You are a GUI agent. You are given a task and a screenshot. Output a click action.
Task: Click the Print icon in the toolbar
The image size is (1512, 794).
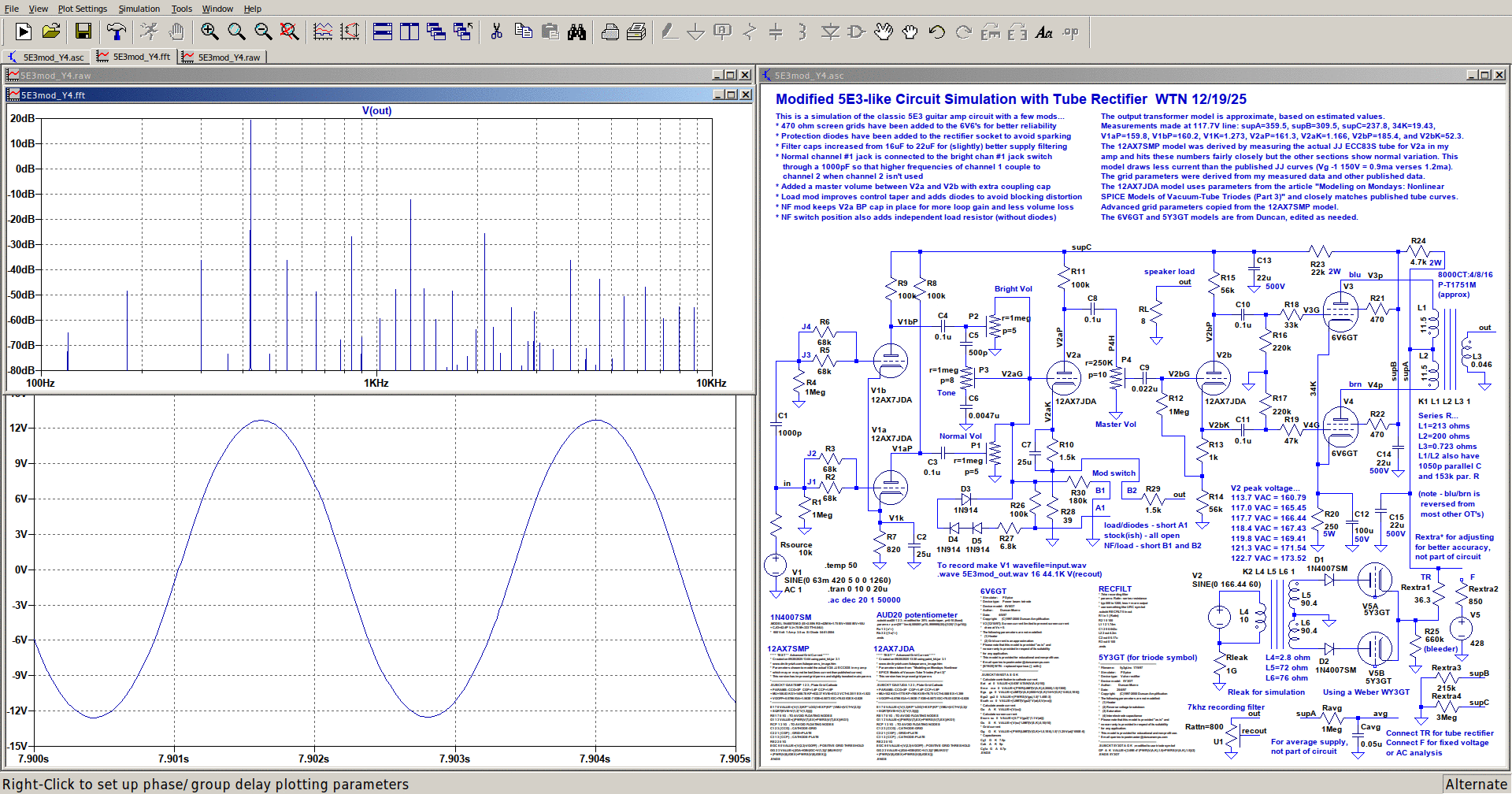tap(610, 32)
